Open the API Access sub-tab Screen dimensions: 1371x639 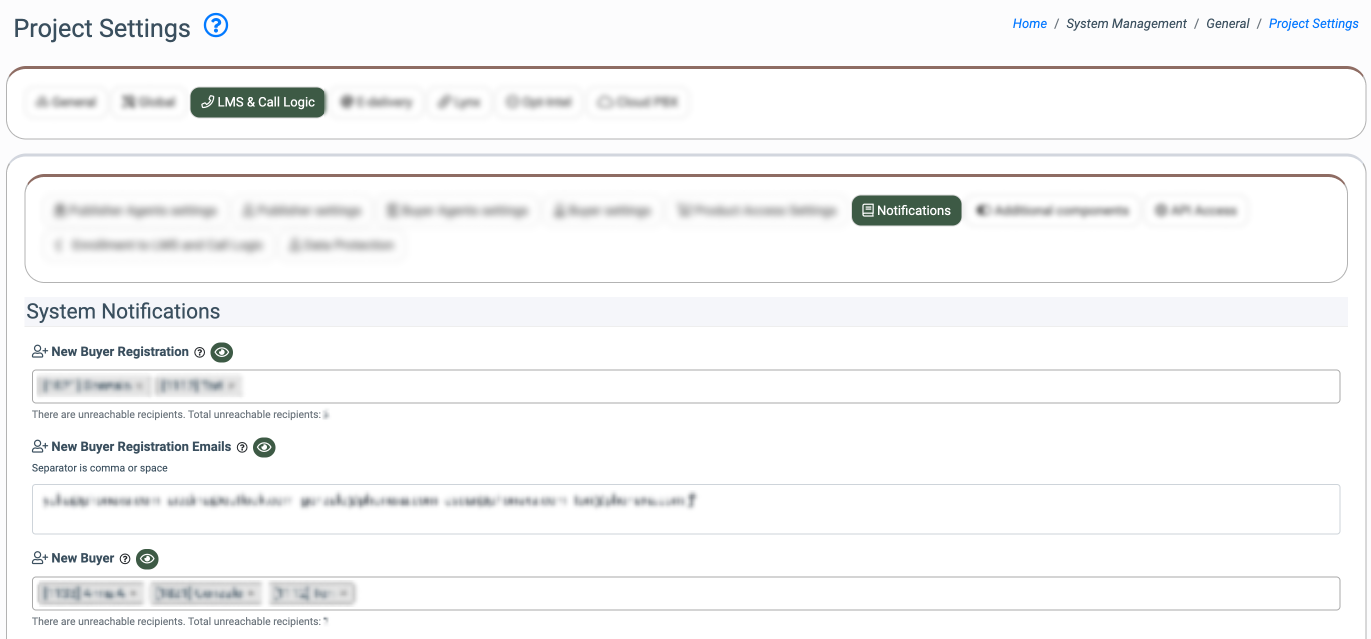[x=1195, y=211]
